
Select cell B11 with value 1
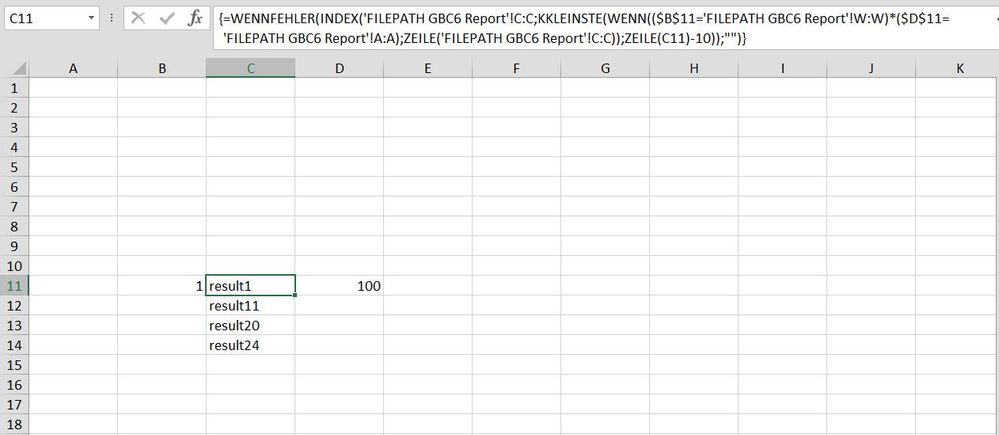coord(162,285)
